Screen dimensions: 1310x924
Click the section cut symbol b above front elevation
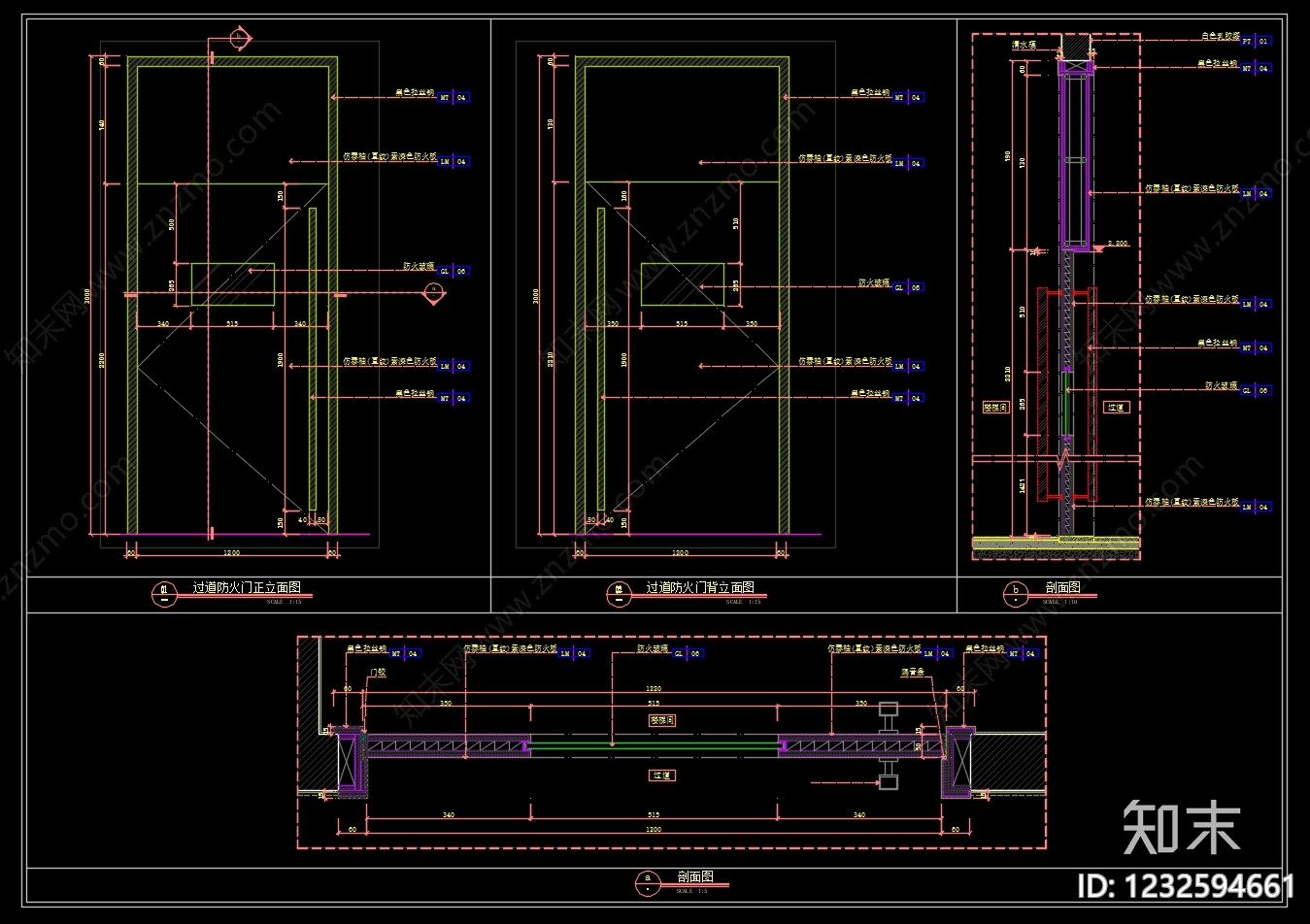point(239,38)
